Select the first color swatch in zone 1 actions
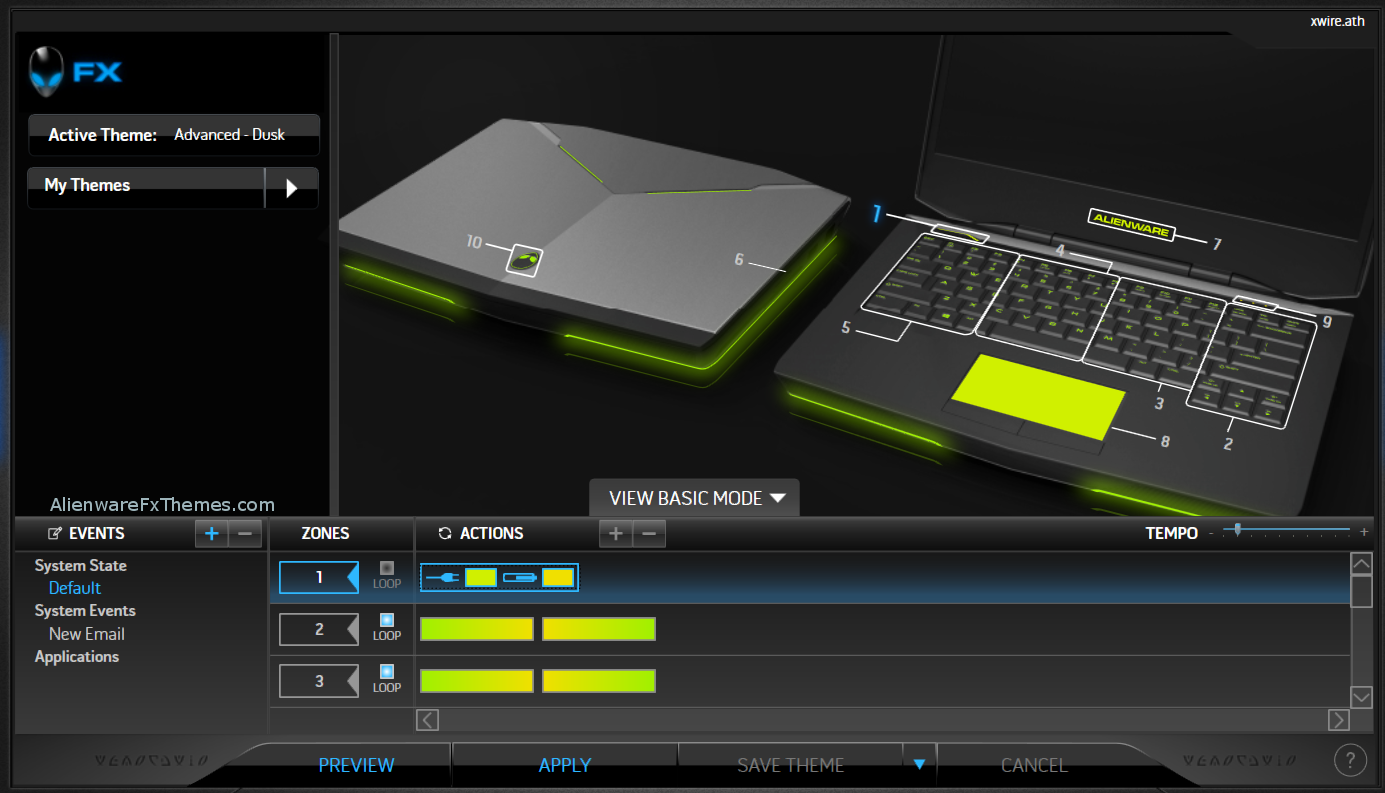 tap(481, 577)
